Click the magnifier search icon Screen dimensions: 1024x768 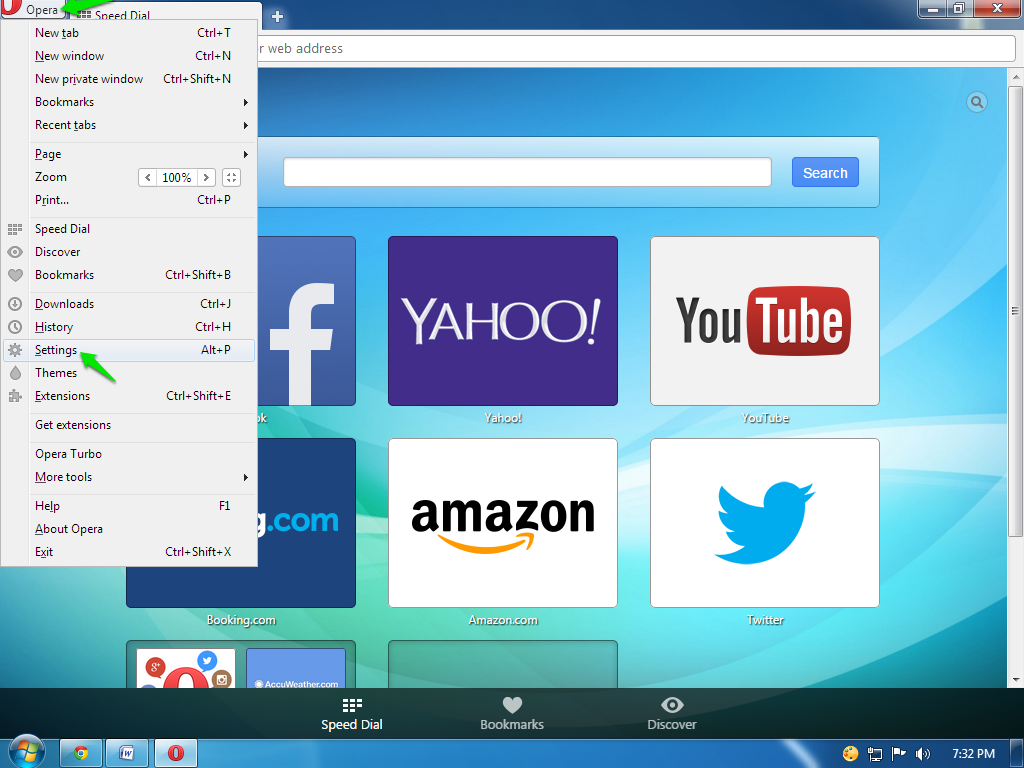pyautogui.click(x=977, y=102)
